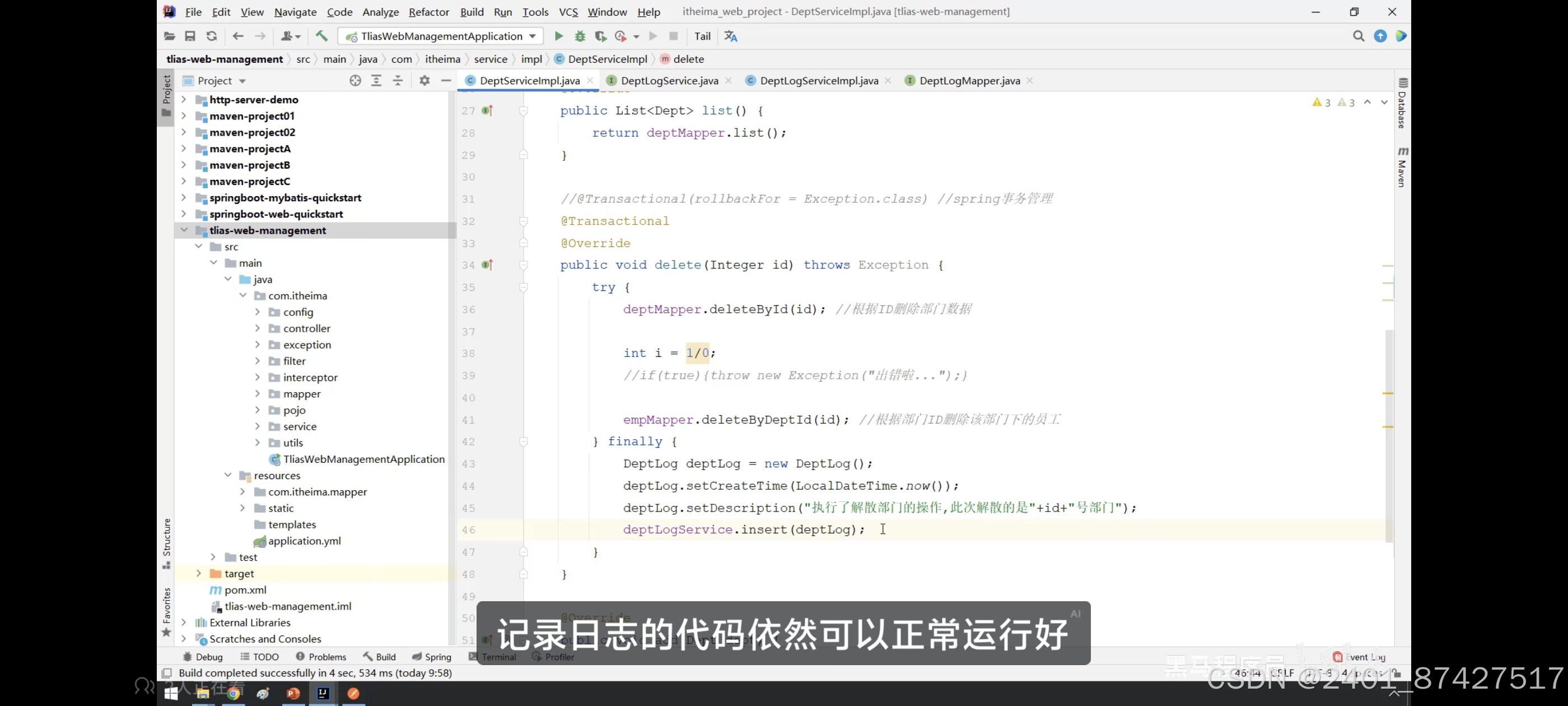The height and width of the screenshot is (706, 1568).
Task: Click Select Opened File target icon
Action: (356, 81)
